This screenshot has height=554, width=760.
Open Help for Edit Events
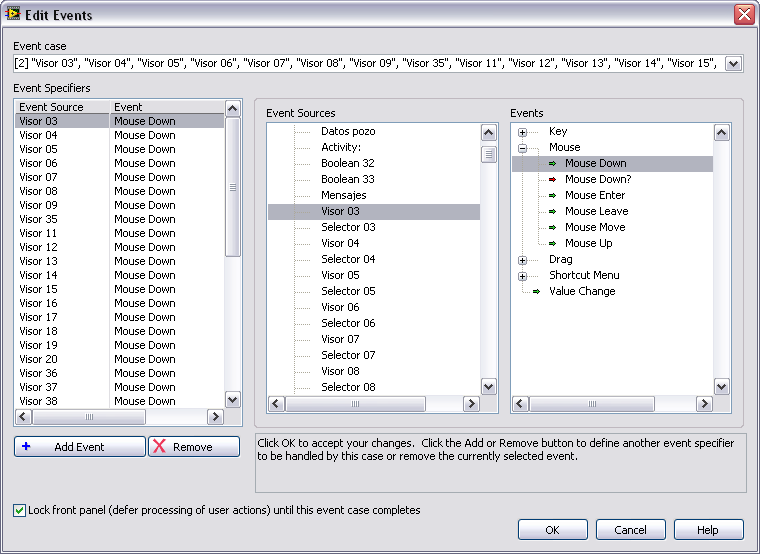click(708, 530)
